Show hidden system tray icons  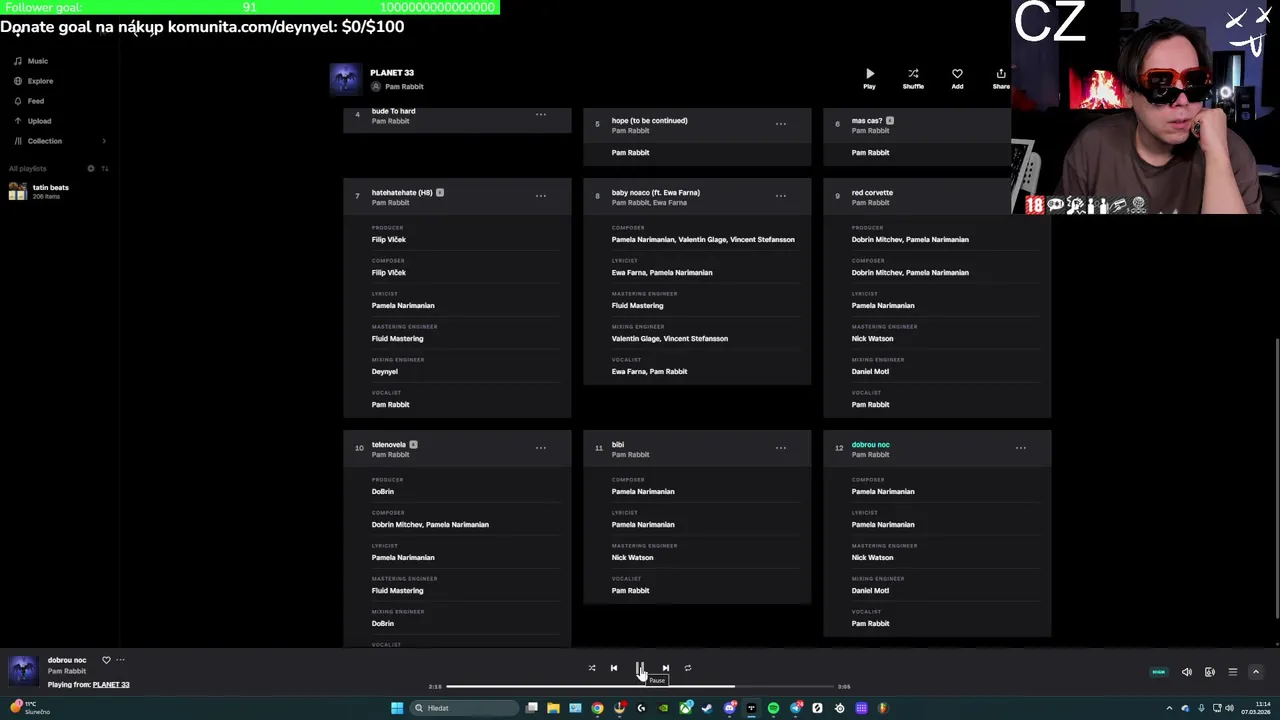pyautogui.click(x=1169, y=708)
